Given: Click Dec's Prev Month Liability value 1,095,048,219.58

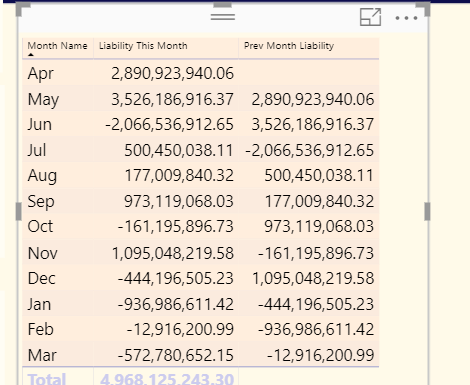Looking at the screenshot, I should tap(313, 279).
